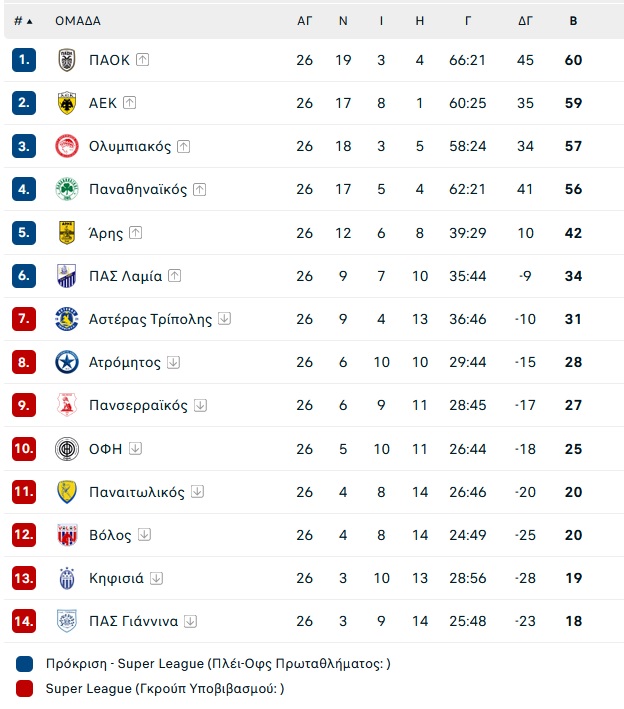Click Παναθηναϊκός shamrock crest
The width and height of the screenshot is (624, 709).
click(x=67, y=189)
